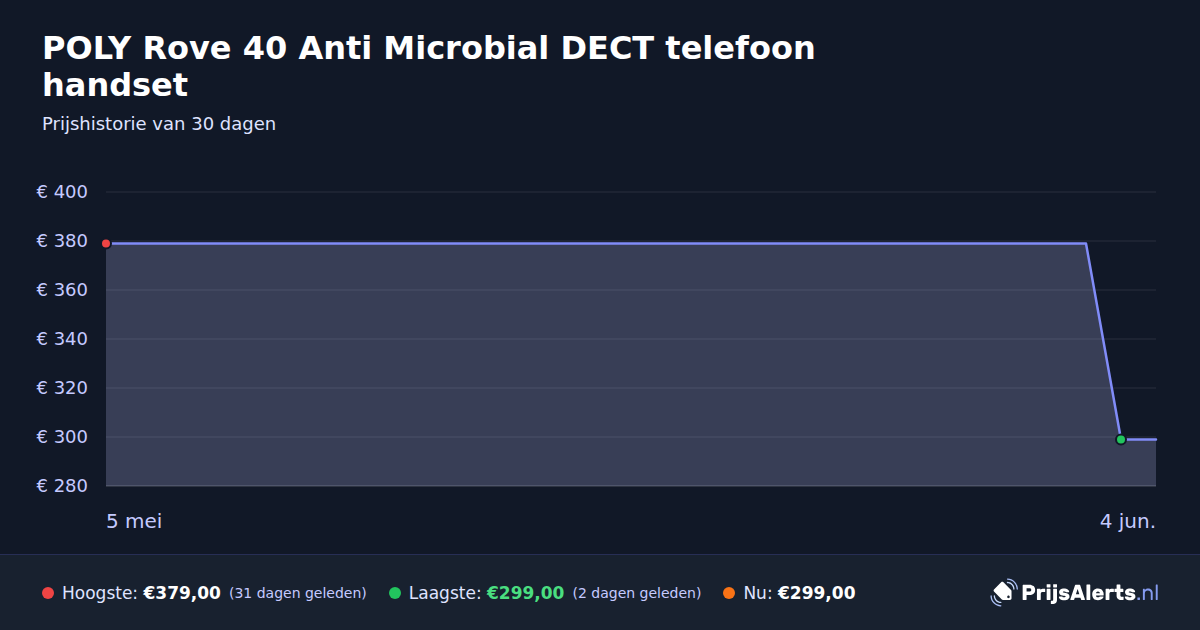Screen dimensions: 1200x630
Task: Click the € 280 axis label
Action: [x=62, y=486]
